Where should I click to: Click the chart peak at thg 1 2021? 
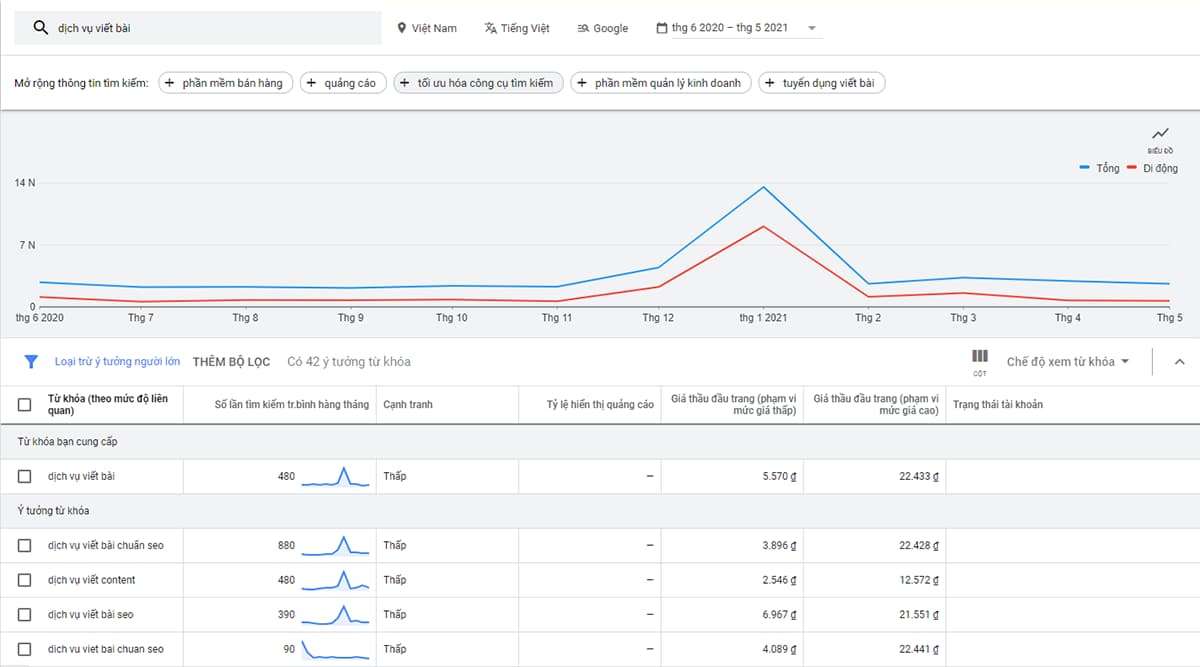click(763, 187)
